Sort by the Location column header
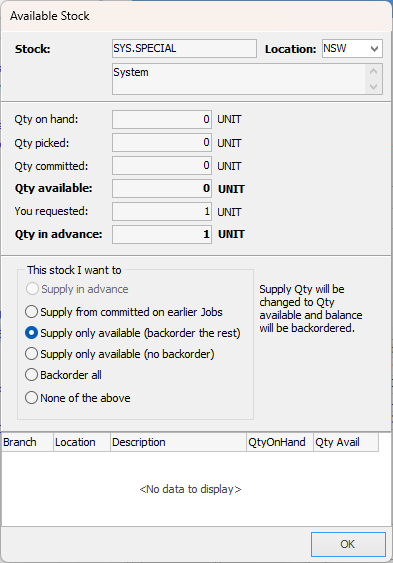The image size is (393, 563). coord(82,442)
